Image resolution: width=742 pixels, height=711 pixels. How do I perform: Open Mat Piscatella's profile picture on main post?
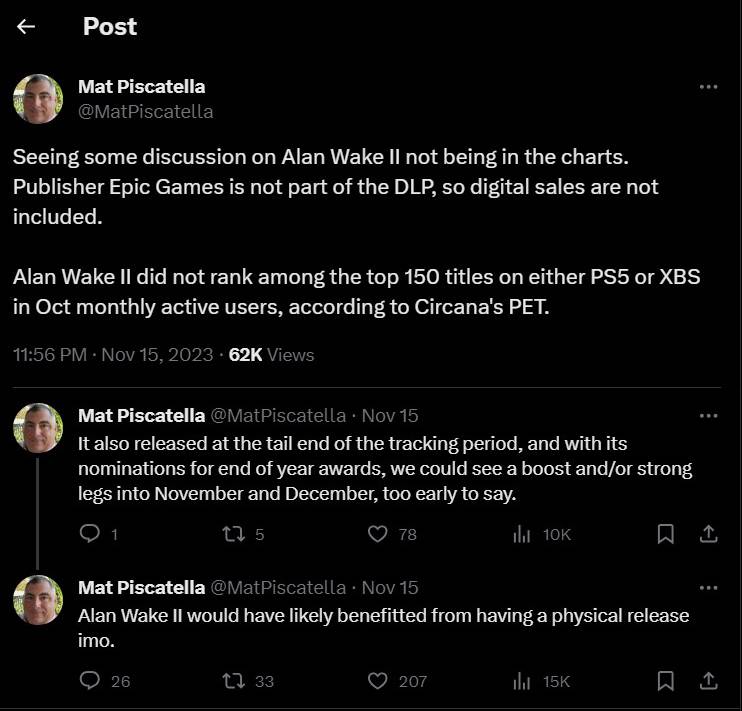click(38, 98)
